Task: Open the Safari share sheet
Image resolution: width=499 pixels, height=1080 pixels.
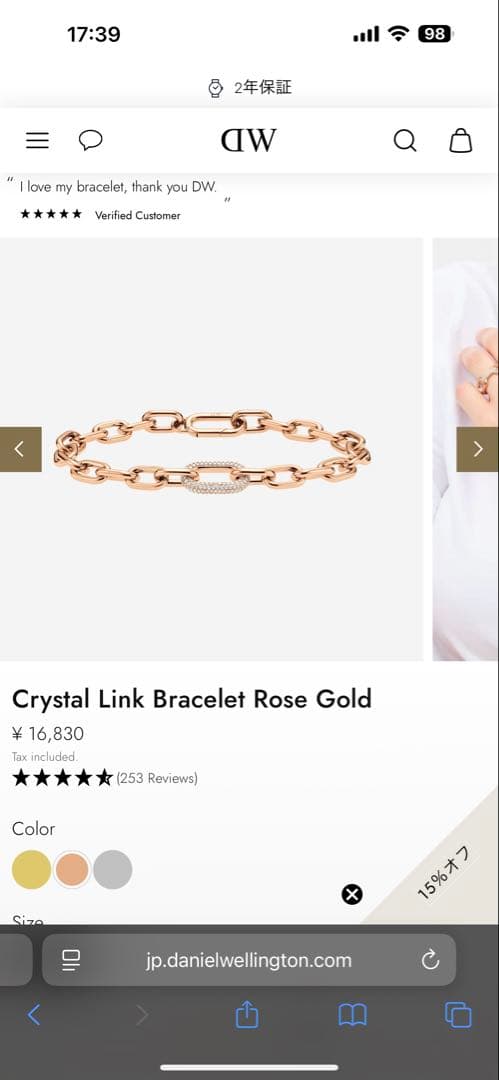Action: 247,1014
